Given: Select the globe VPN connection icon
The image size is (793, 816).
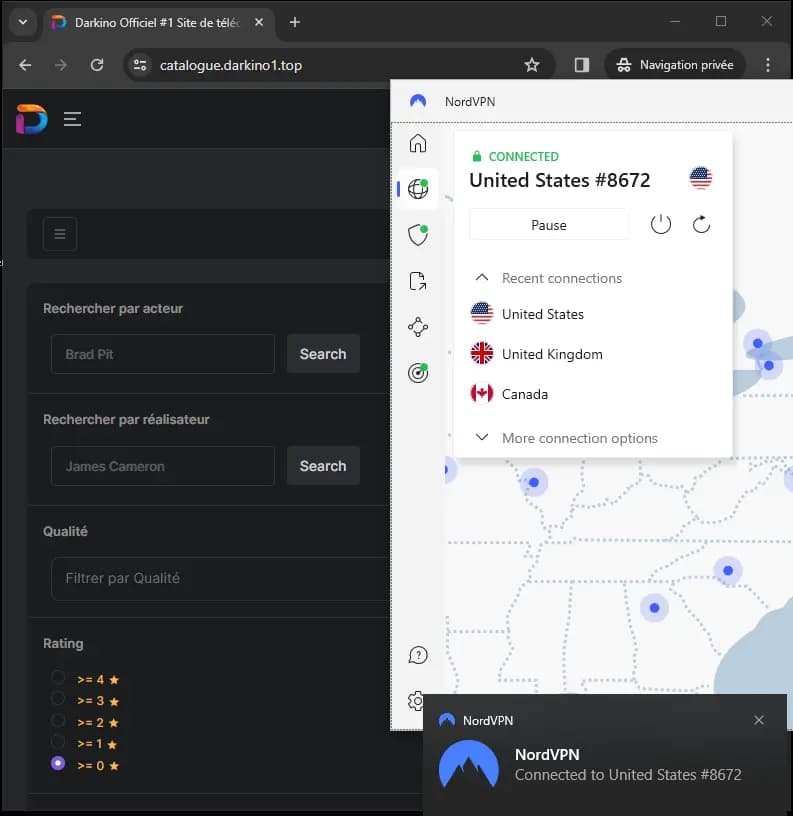Looking at the screenshot, I should (418, 189).
